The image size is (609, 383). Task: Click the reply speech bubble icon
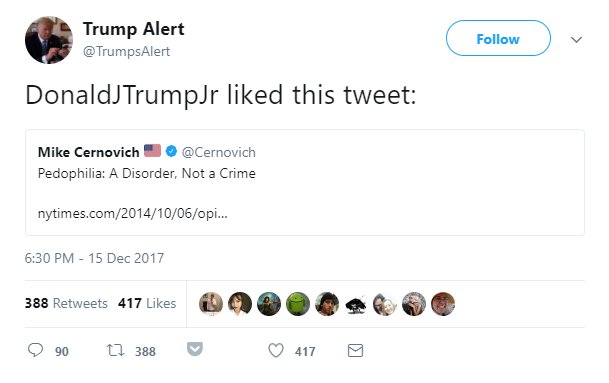[35, 350]
